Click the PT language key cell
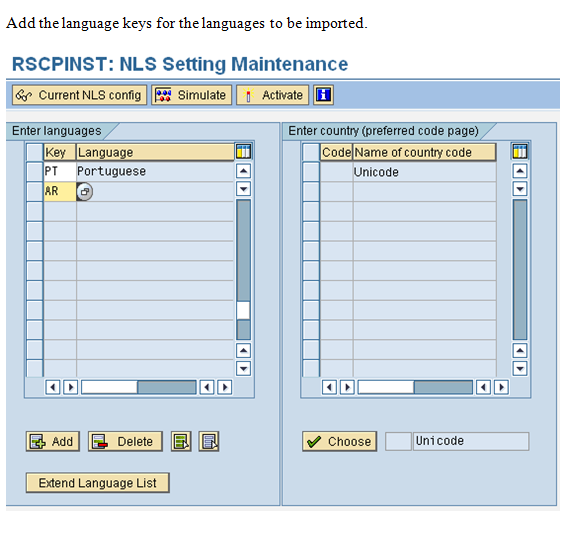580x538 pixels. point(60,171)
